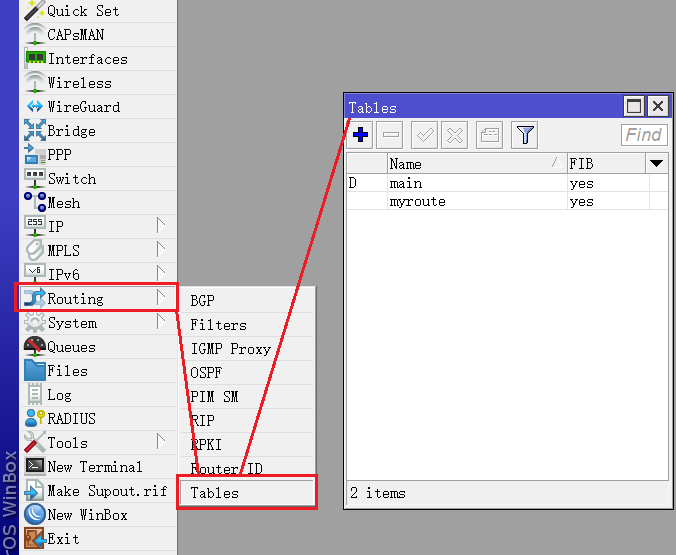Select BGP in the Routing submenu
This screenshot has height=555, width=676.
coord(202,301)
